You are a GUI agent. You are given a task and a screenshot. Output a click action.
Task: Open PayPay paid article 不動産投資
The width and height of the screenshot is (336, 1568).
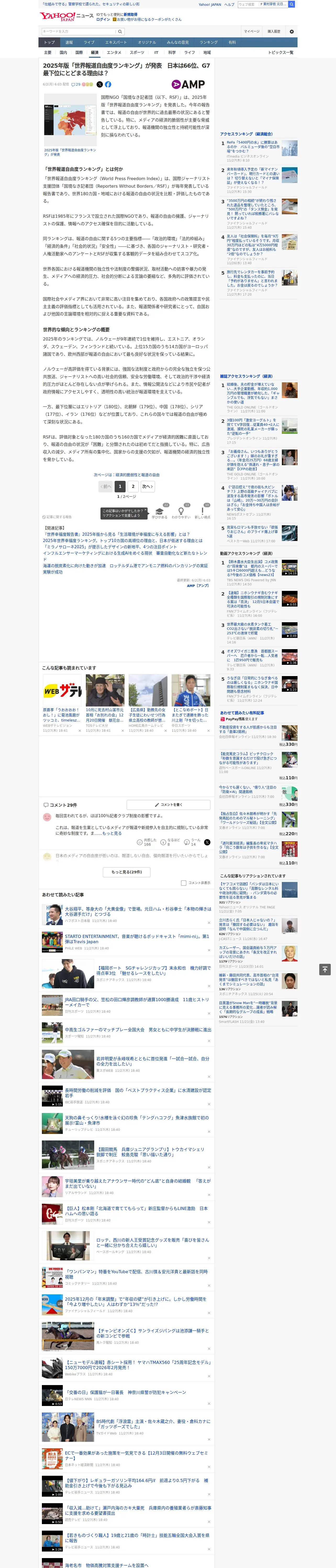coord(248,729)
